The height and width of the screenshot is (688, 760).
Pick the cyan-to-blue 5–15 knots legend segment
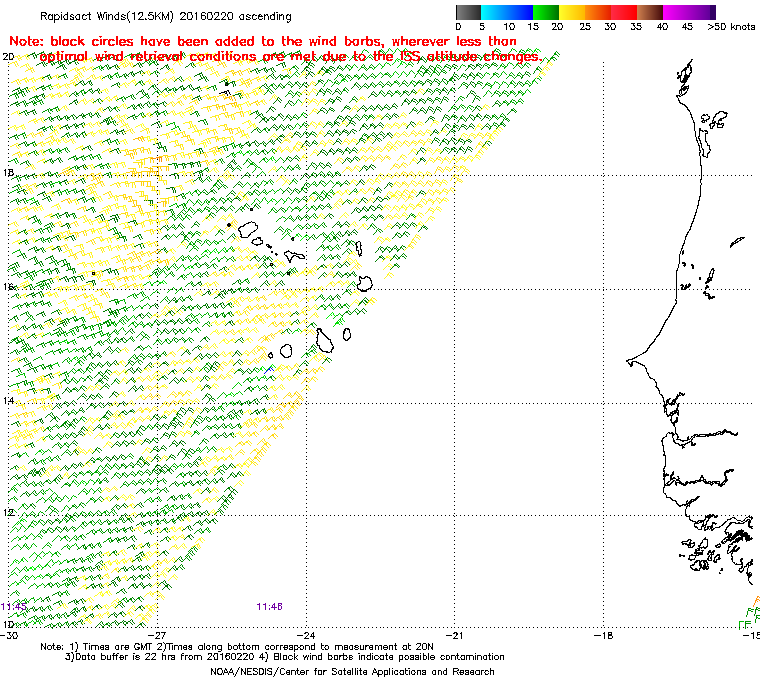pos(507,12)
